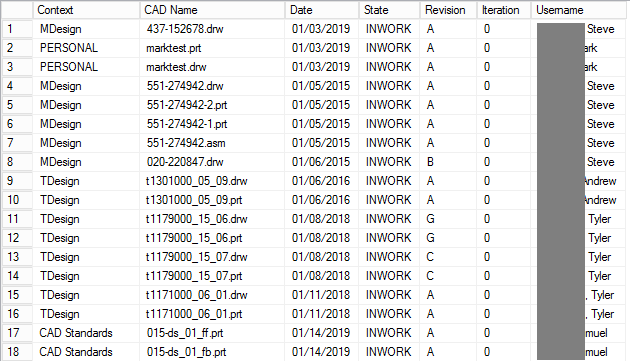Select CAD Standards context in row 17

point(86,333)
